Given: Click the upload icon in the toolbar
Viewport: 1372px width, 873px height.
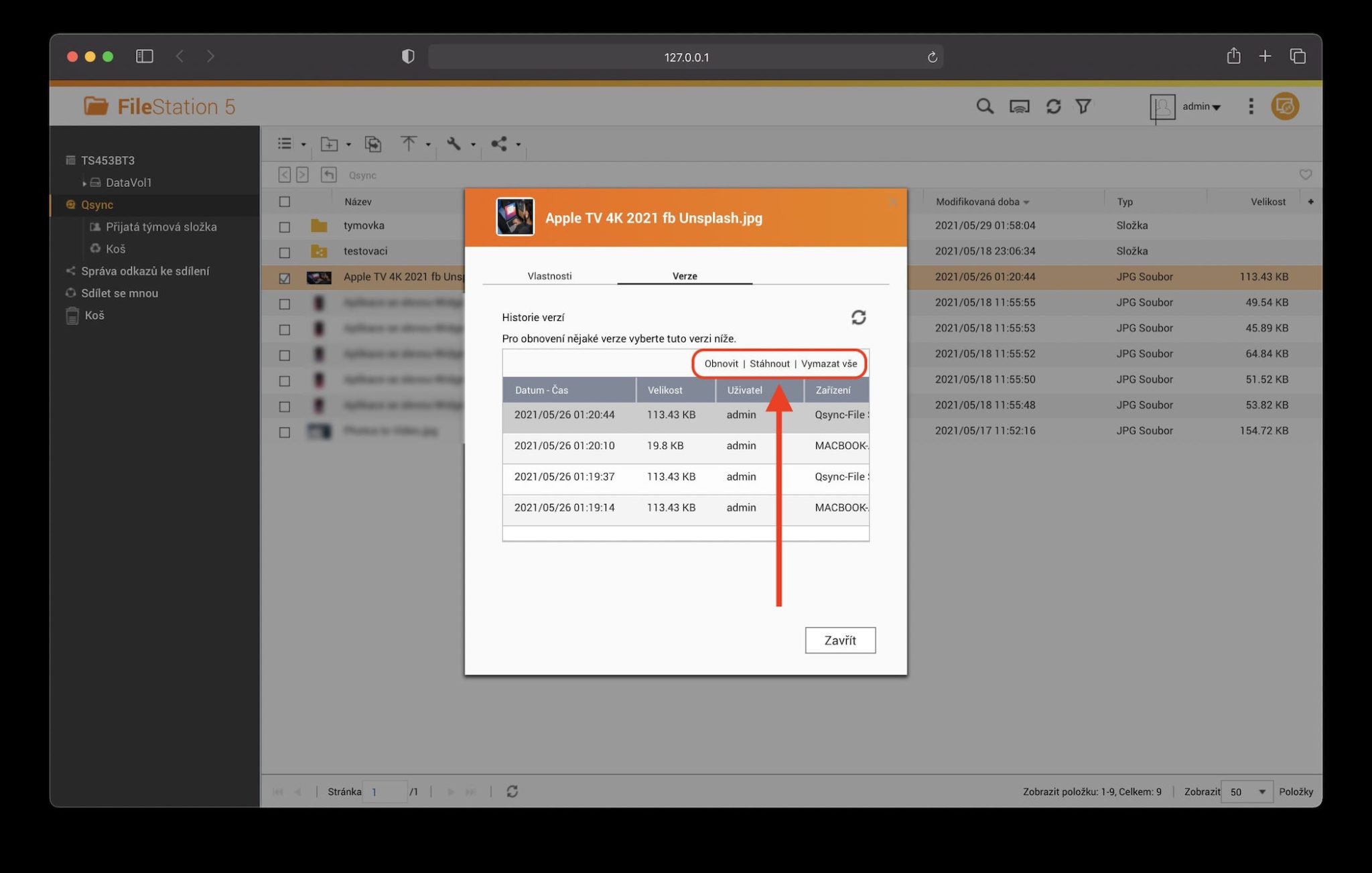Looking at the screenshot, I should pos(408,144).
